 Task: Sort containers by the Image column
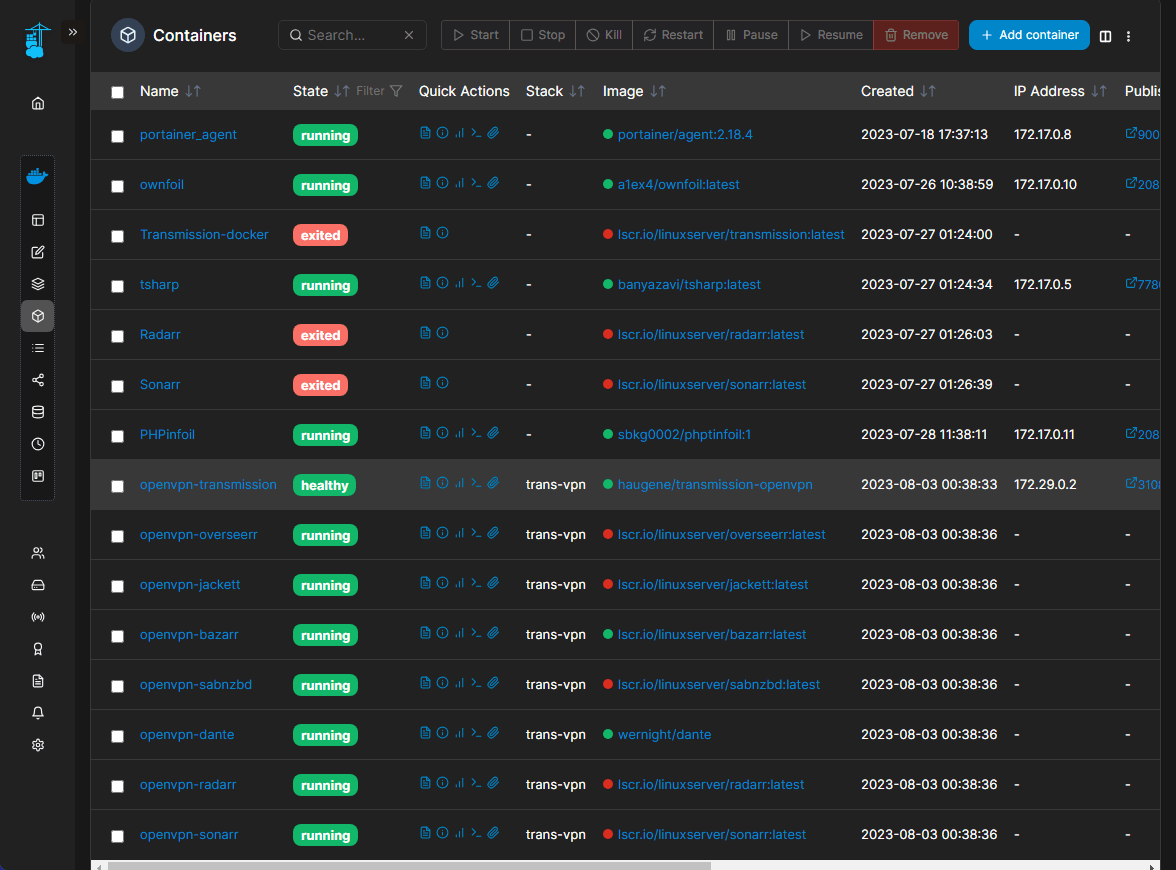click(634, 91)
